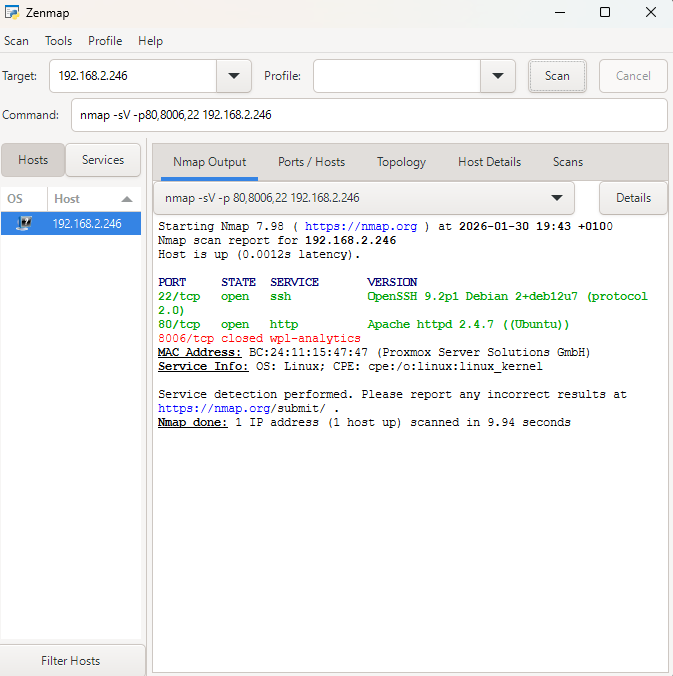Viewport: 673px width, 676px height.
Task: Expand the Profile dropdown list
Action: pyautogui.click(x=497, y=76)
